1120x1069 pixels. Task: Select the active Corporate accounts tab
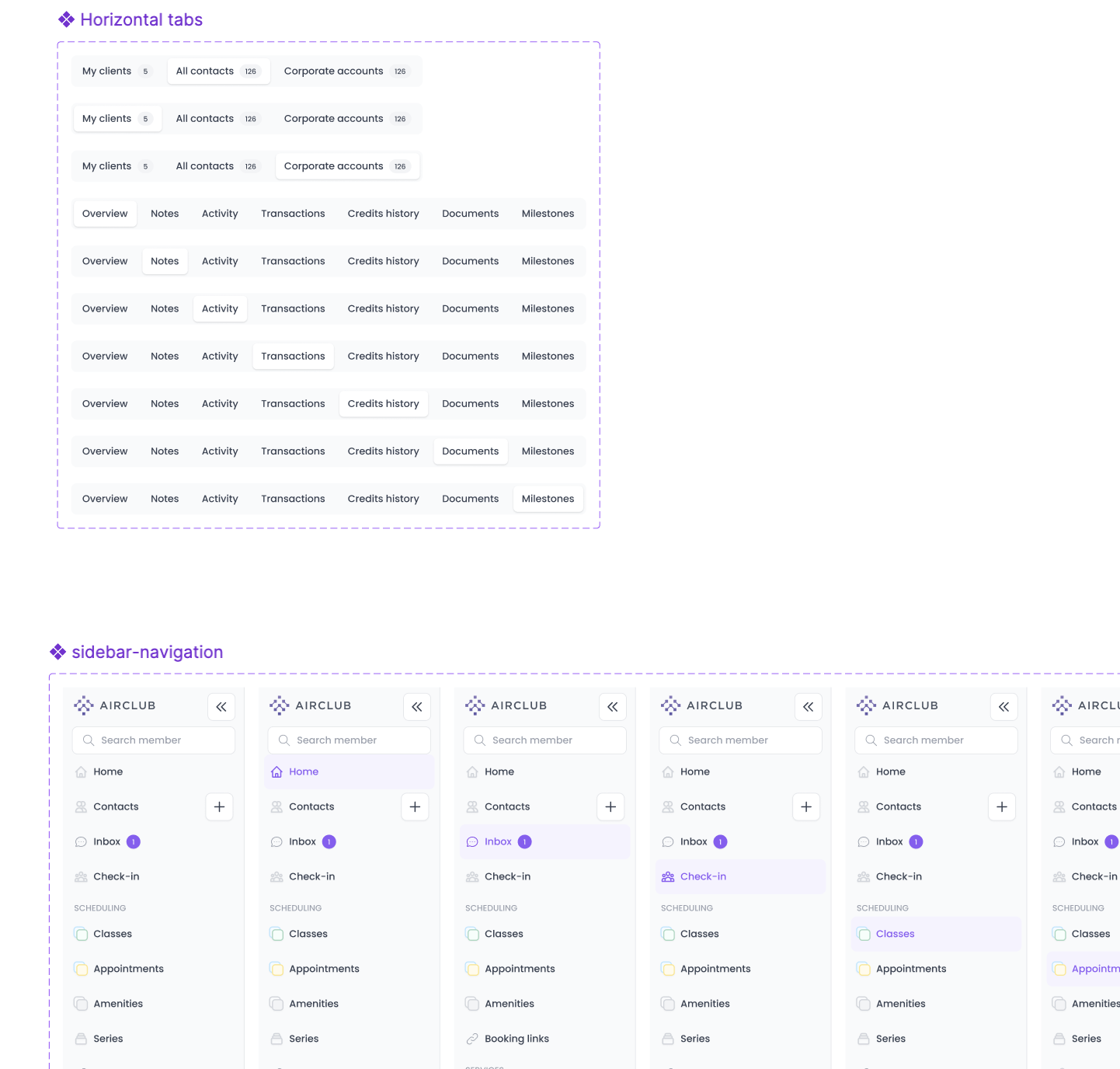point(347,165)
